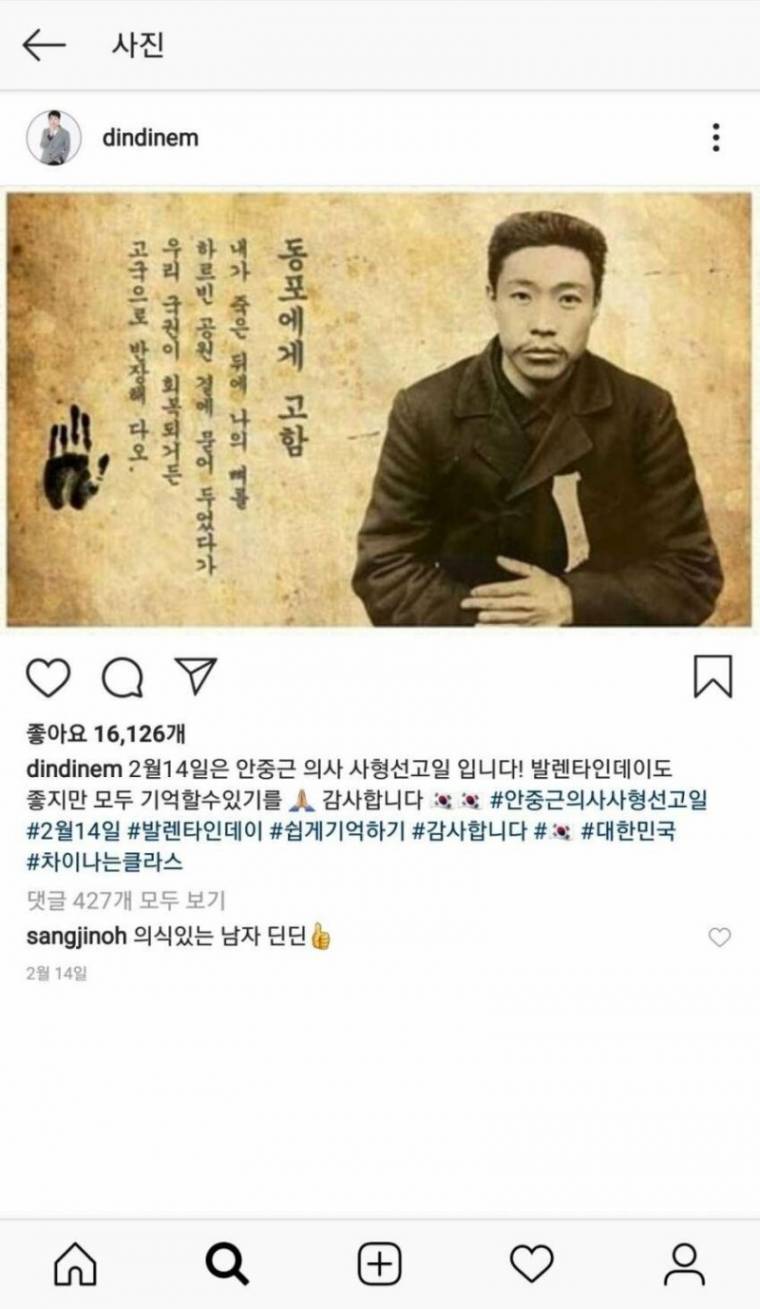
Task: Open the #차이나는클라스 hashtag
Action: pos(105,862)
